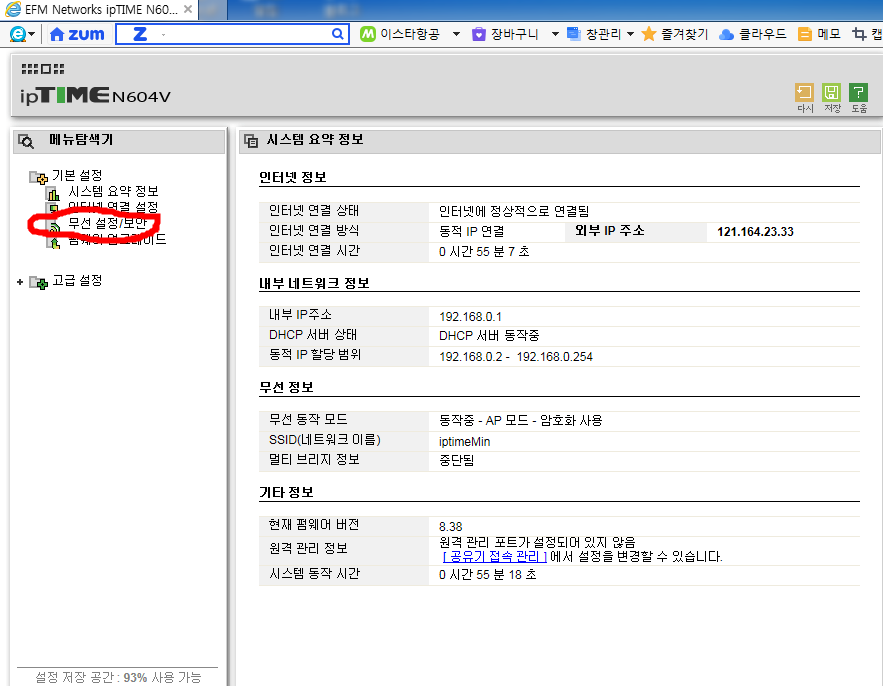The image size is (883, 686).
Task: Click SSID value iptimeMin
Action: 465,442
